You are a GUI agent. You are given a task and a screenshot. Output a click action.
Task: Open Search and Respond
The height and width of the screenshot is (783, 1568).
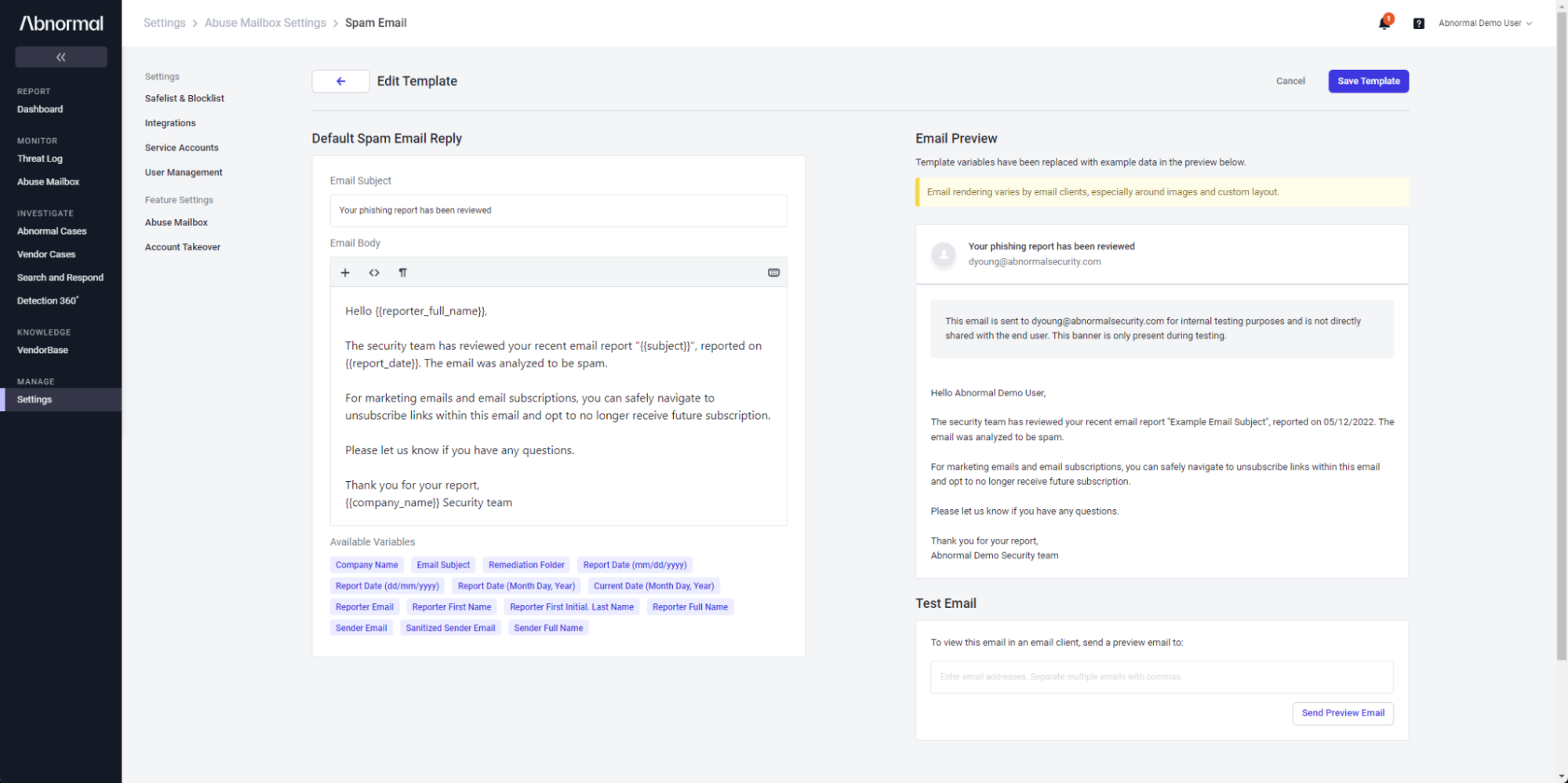click(x=60, y=278)
